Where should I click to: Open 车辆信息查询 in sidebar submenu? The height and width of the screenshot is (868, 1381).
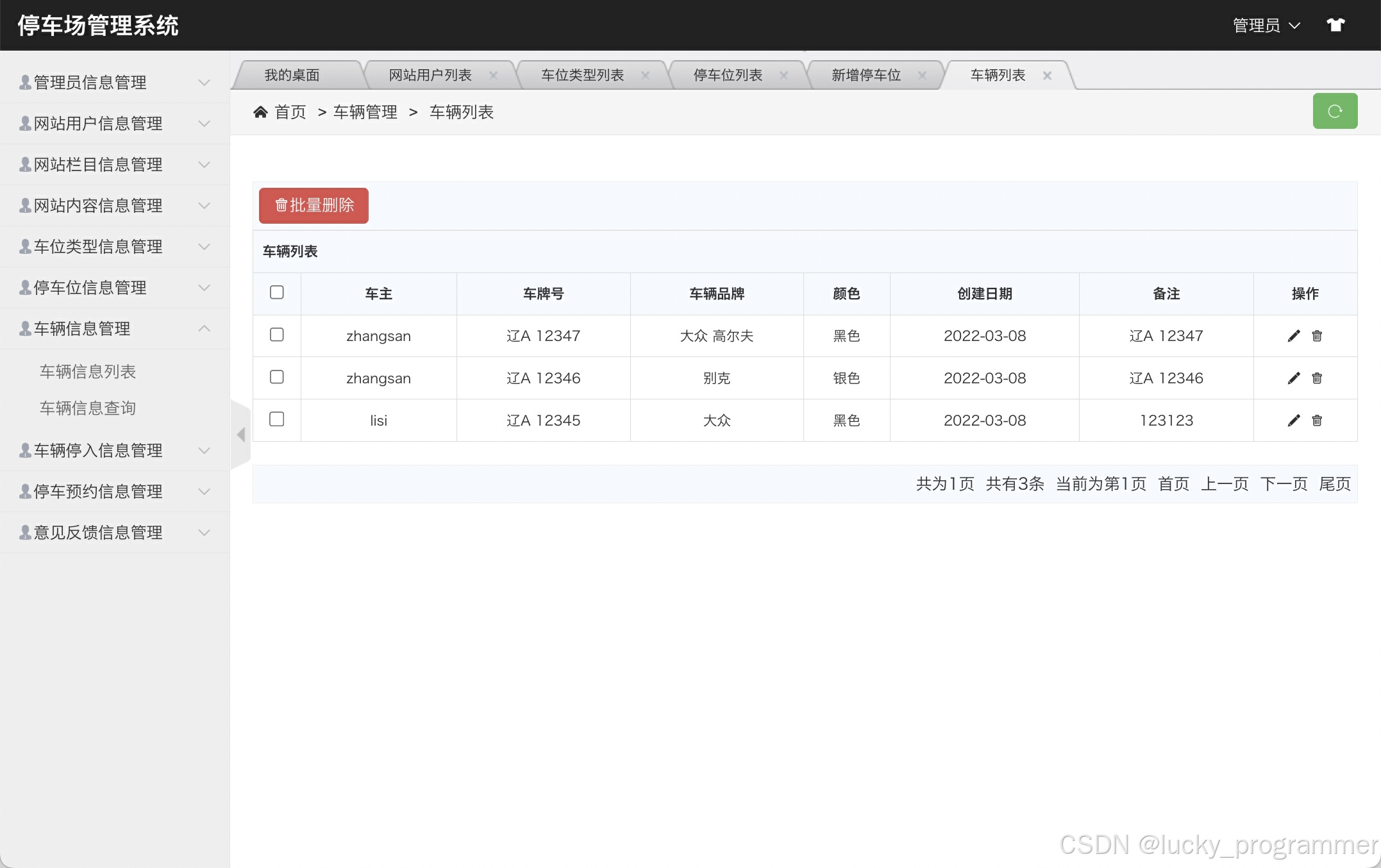click(x=88, y=408)
